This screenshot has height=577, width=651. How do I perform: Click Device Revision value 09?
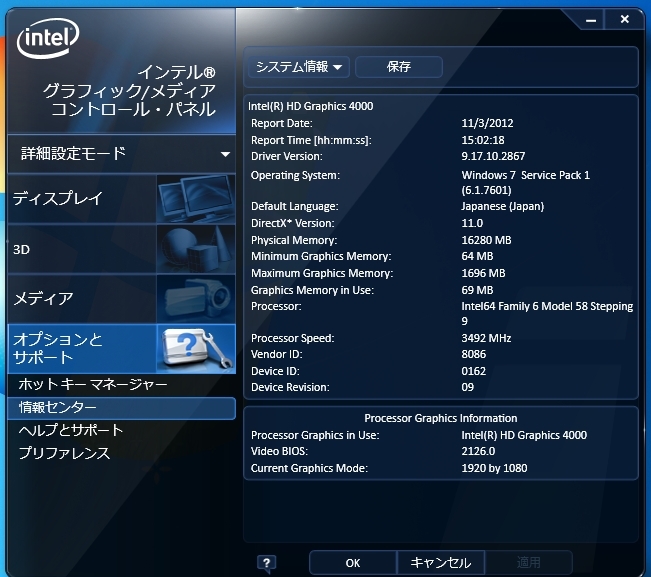467,387
